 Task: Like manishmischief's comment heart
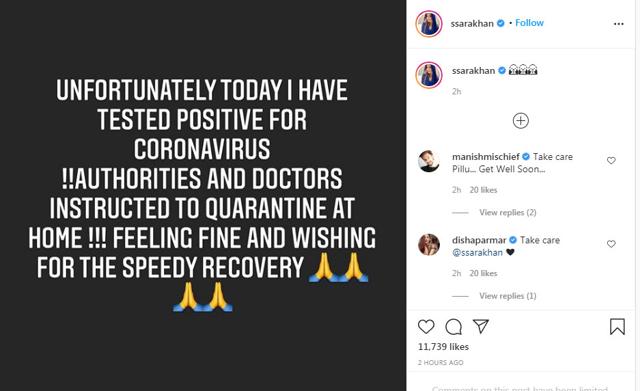coord(611,160)
